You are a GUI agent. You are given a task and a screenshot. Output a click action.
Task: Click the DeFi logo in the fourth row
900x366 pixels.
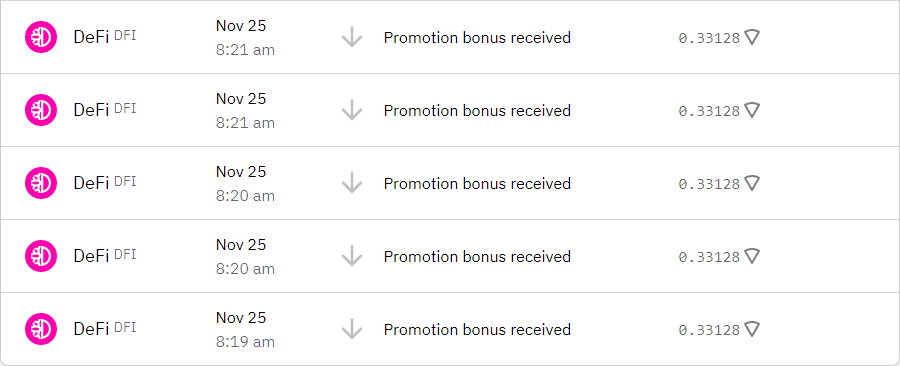41,256
